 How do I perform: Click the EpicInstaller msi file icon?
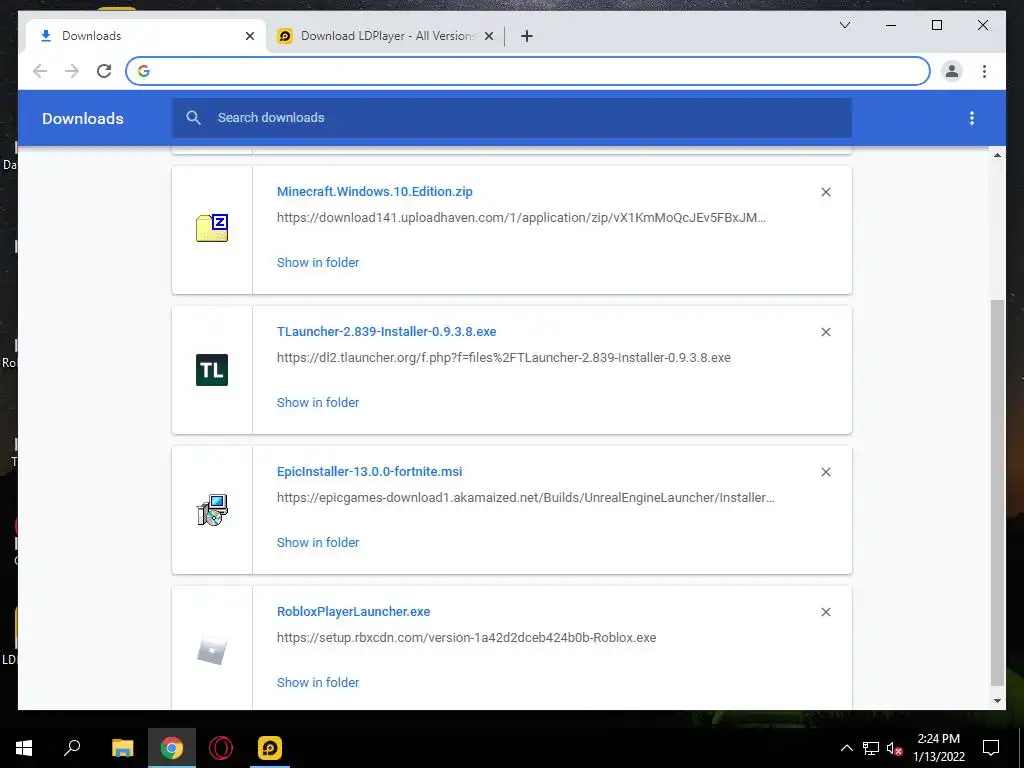pyautogui.click(x=212, y=510)
